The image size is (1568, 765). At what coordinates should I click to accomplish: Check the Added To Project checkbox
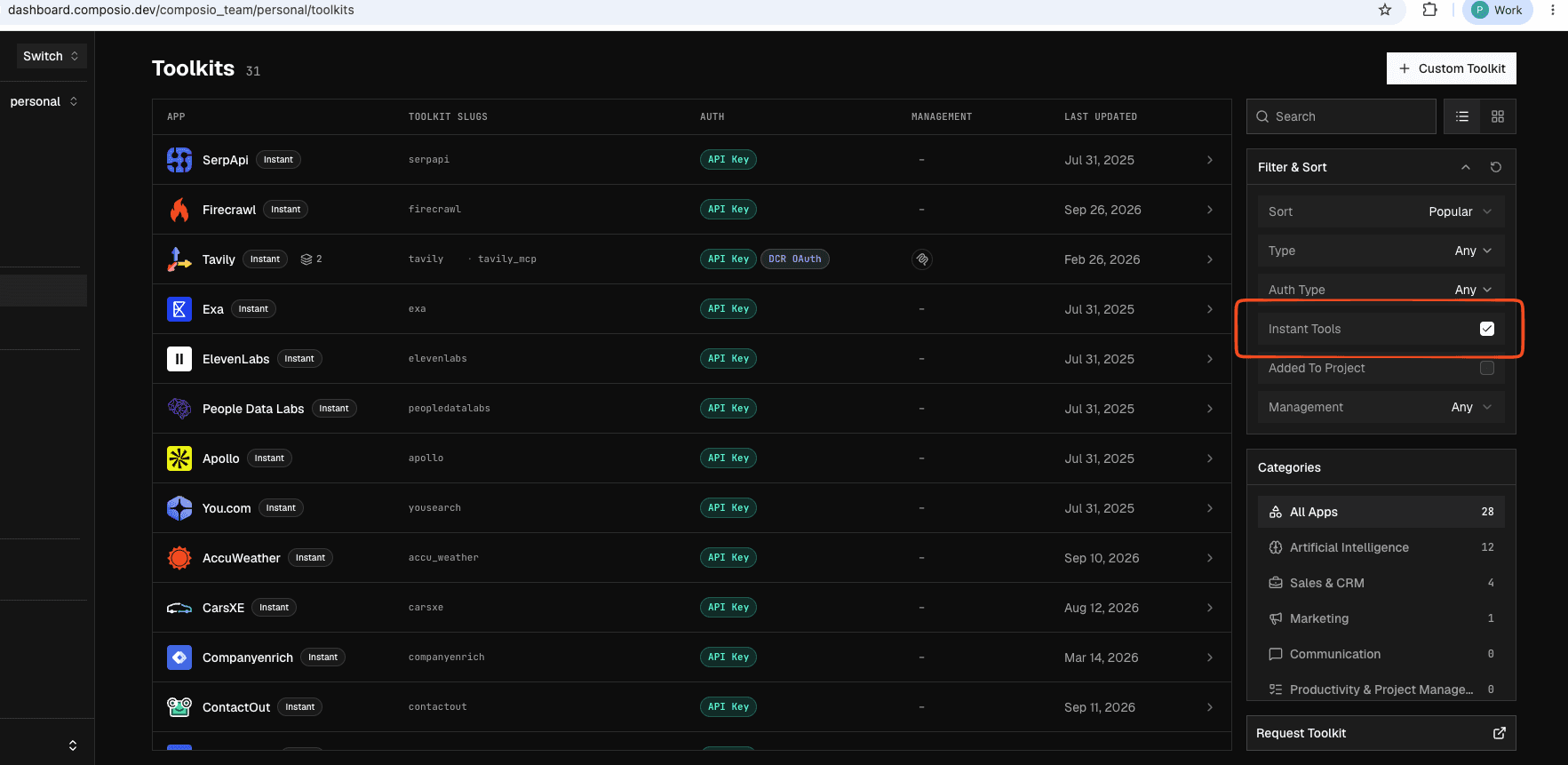pyautogui.click(x=1487, y=368)
